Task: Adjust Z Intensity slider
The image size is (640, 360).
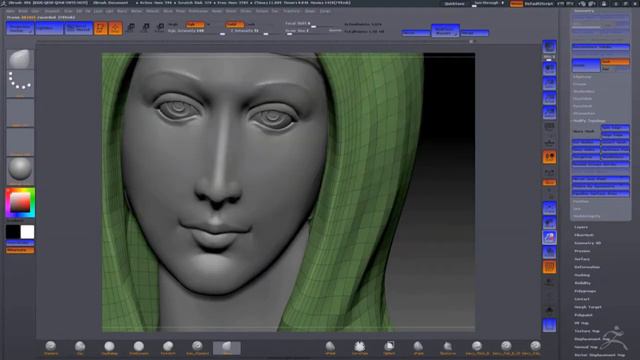Action: coord(248,31)
